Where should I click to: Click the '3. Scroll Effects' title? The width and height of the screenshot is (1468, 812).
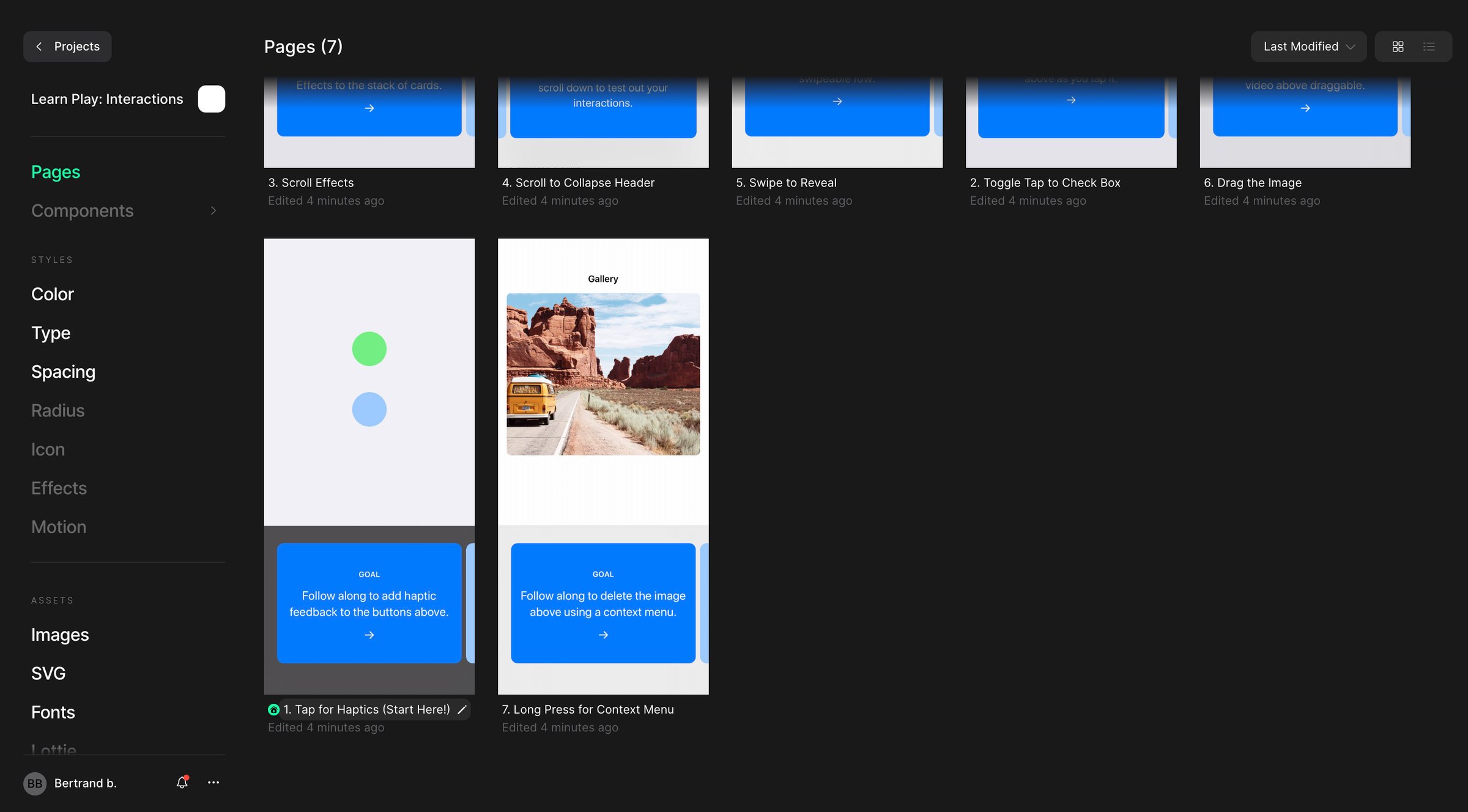click(x=311, y=182)
